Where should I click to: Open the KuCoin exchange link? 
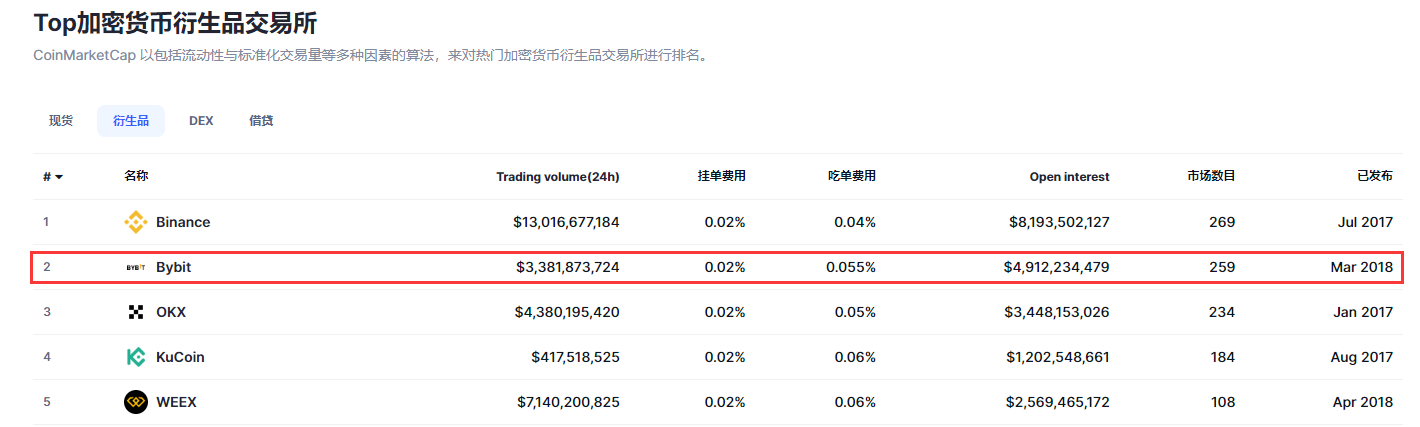(180, 357)
